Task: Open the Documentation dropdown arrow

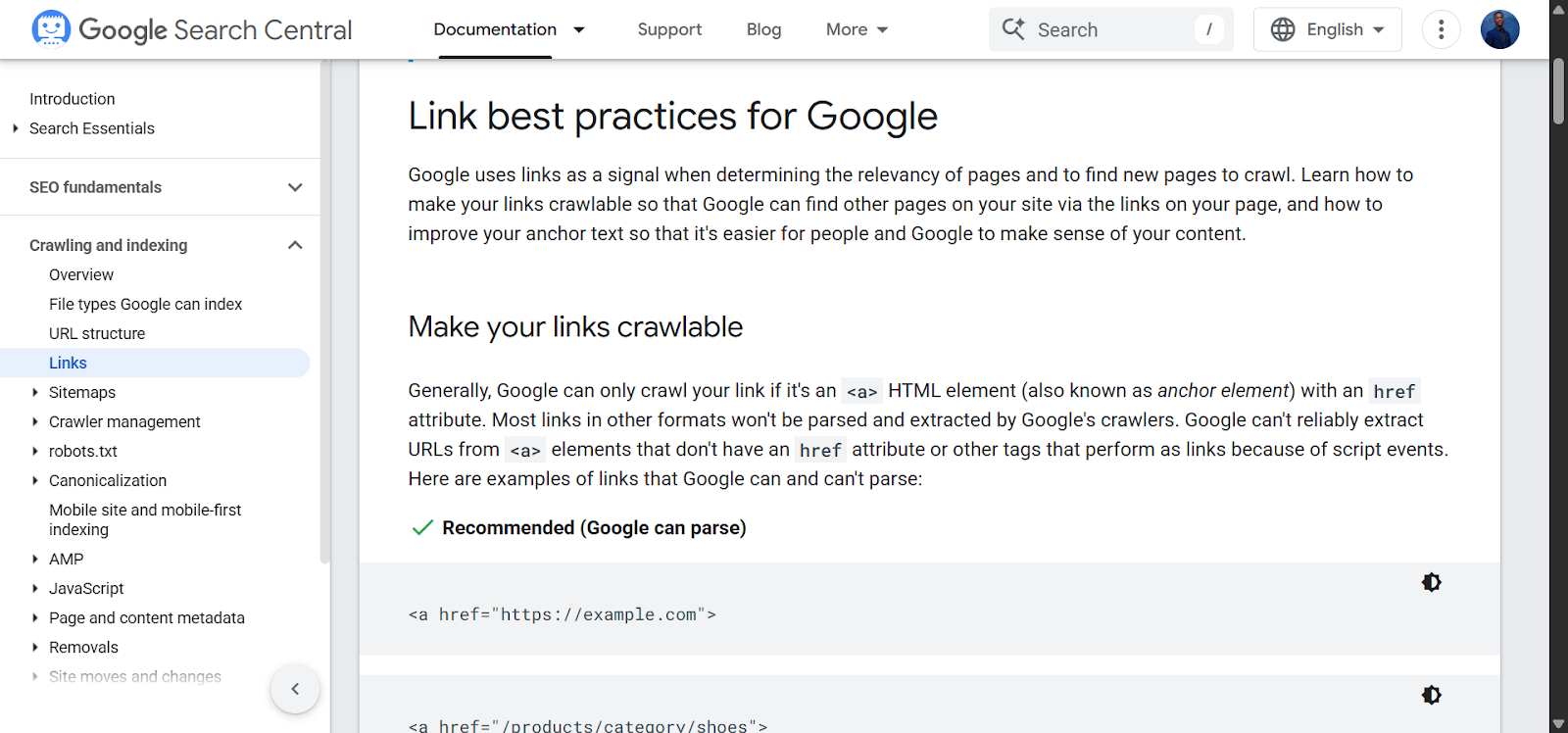Action: pos(579,29)
